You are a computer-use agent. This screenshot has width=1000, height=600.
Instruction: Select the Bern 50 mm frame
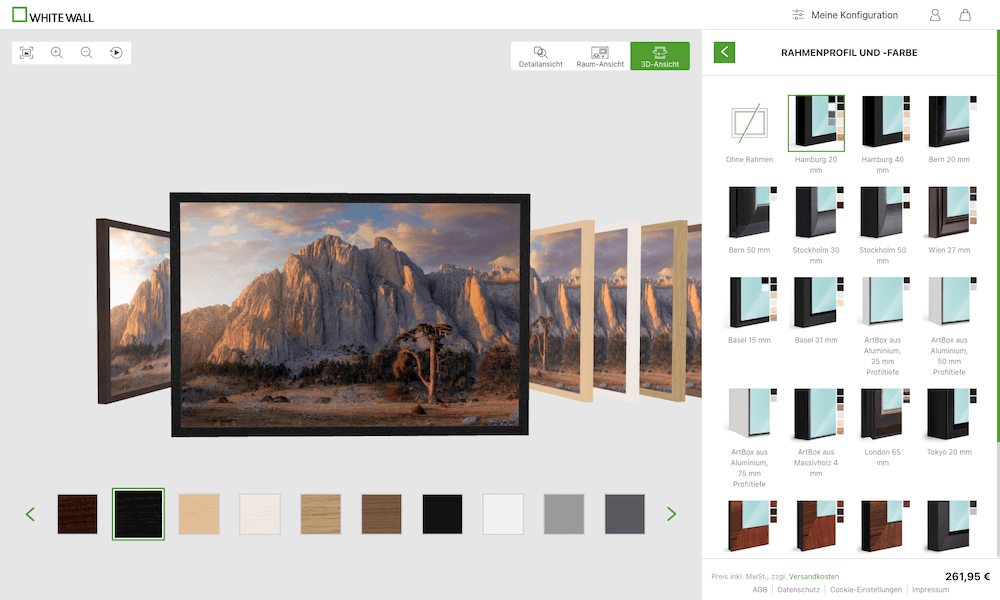[x=749, y=221]
